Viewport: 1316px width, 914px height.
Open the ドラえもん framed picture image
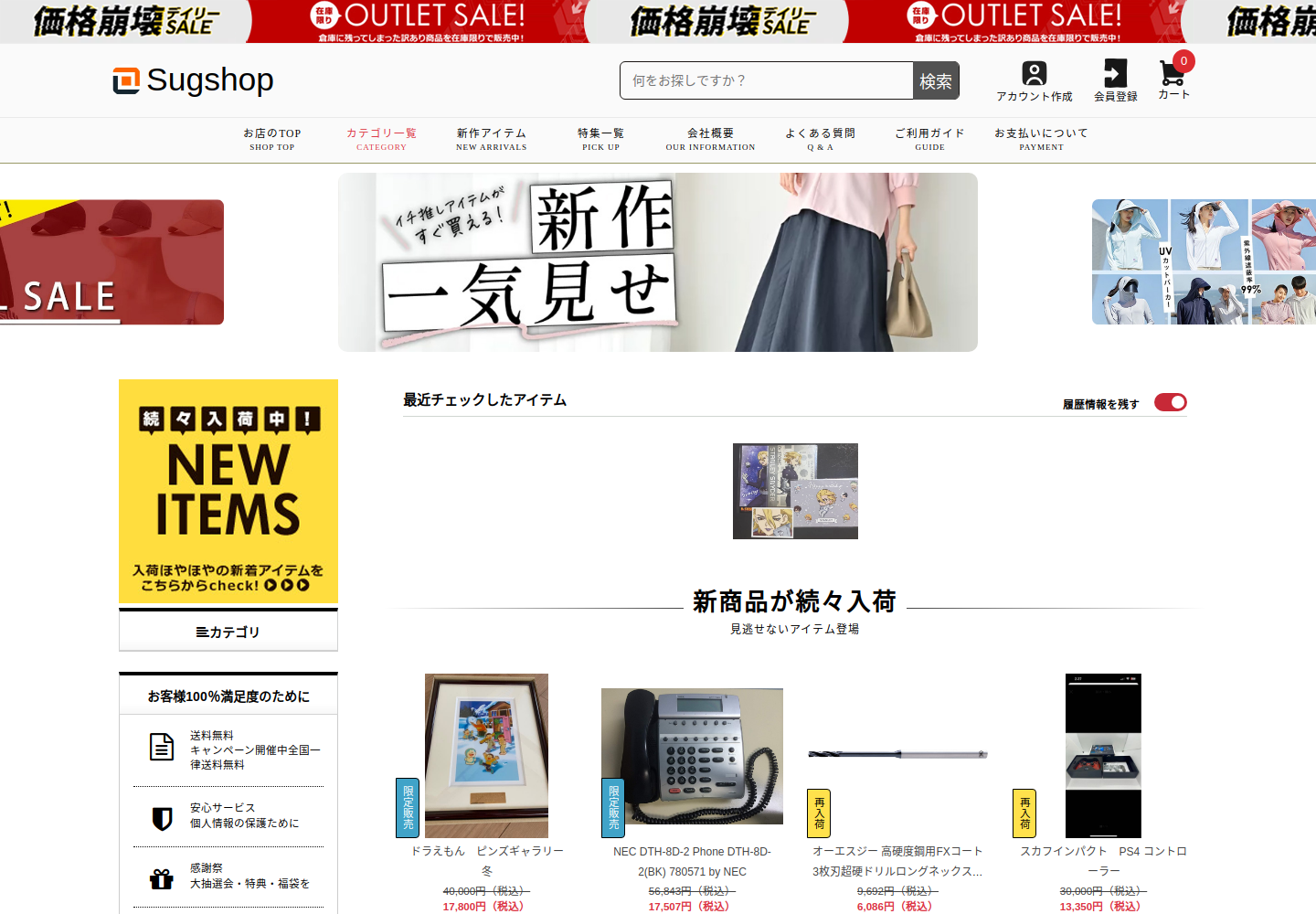tap(486, 756)
